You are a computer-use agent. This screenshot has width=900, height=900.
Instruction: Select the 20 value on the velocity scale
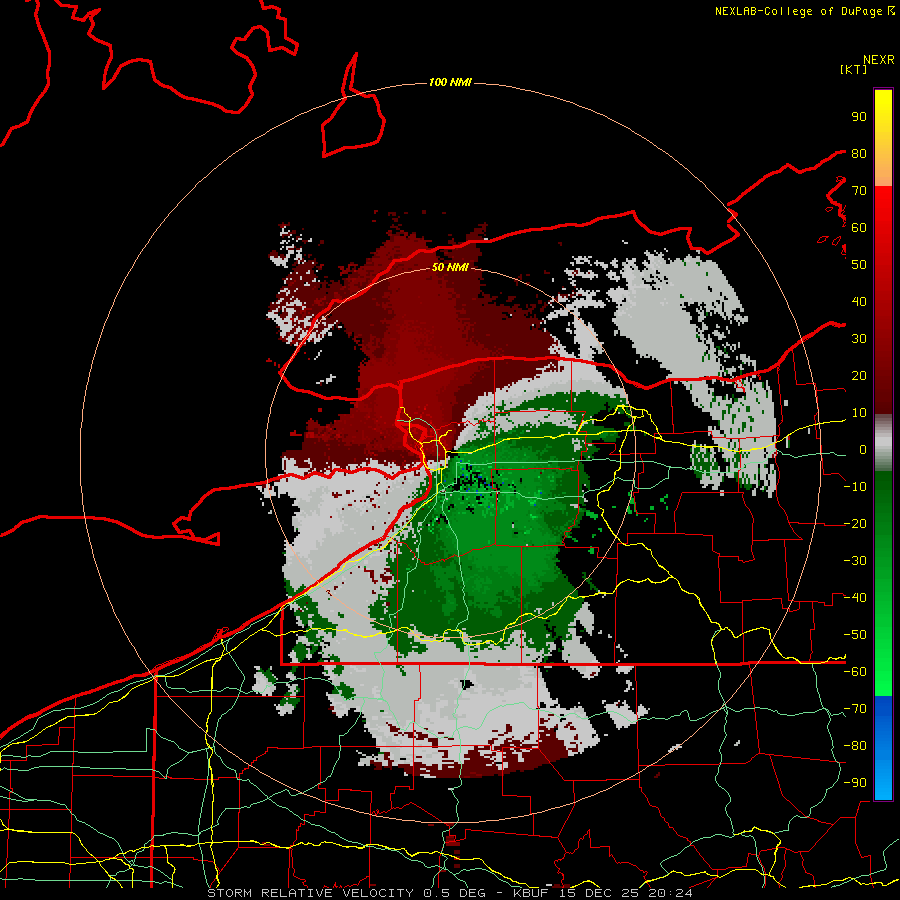pyautogui.click(x=859, y=375)
